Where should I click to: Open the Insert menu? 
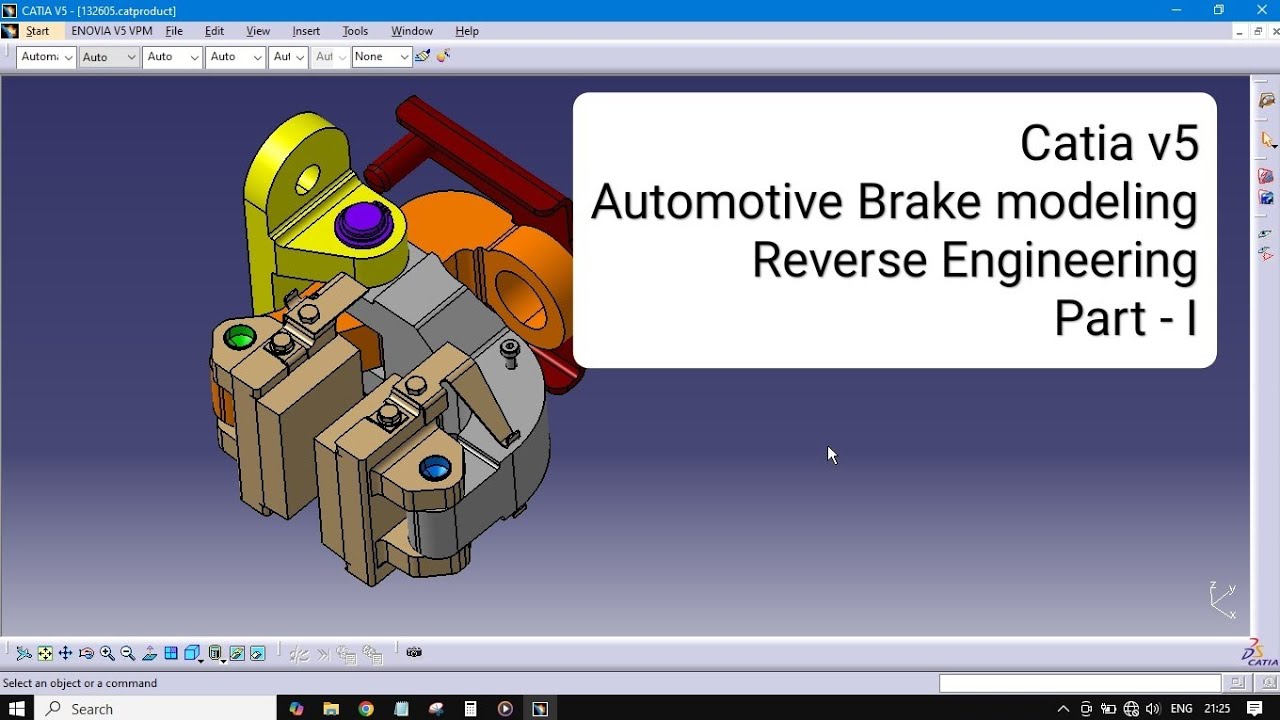pyautogui.click(x=306, y=31)
